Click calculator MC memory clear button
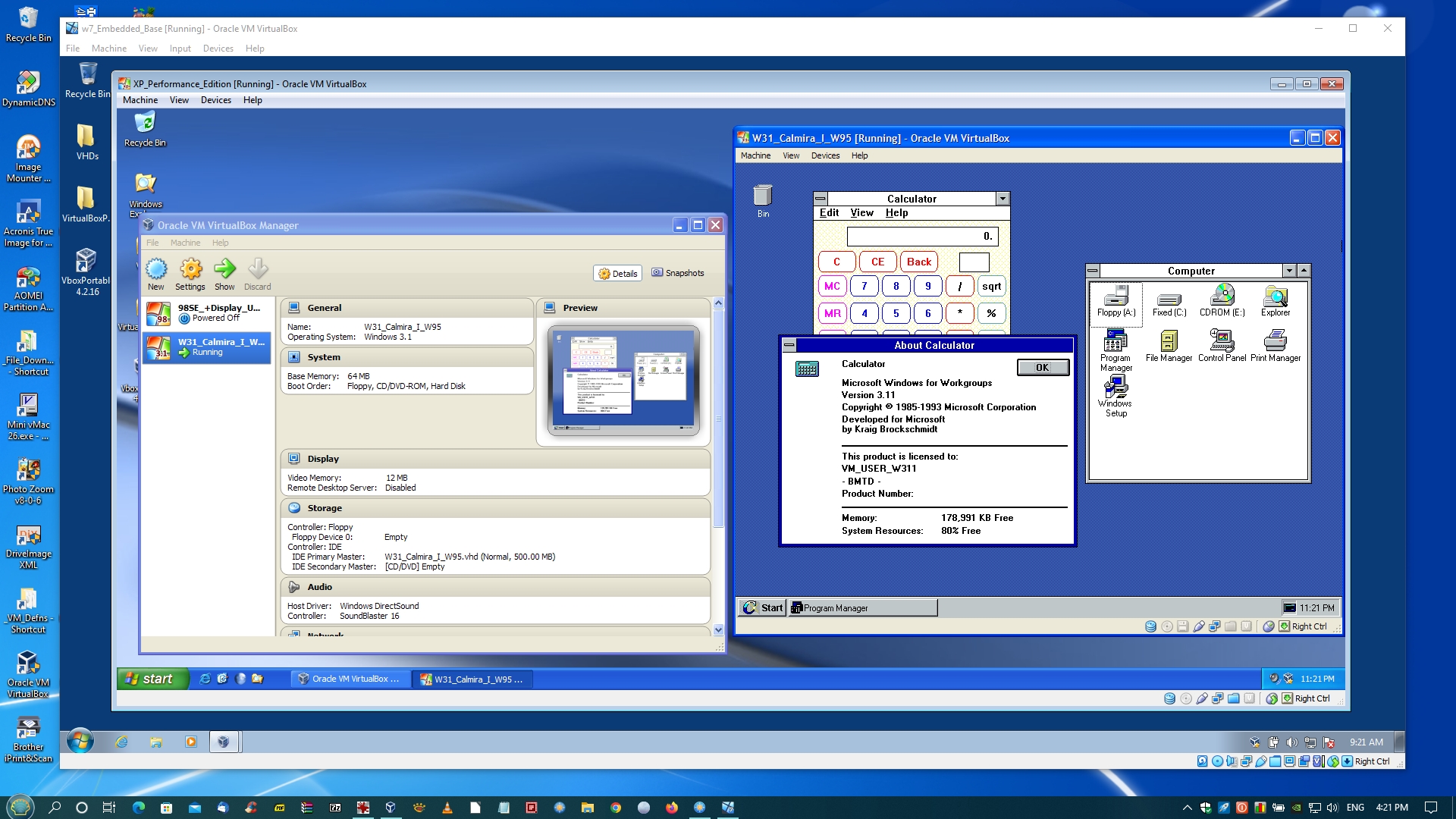Viewport: 1456px width, 819px height. click(x=832, y=287)
